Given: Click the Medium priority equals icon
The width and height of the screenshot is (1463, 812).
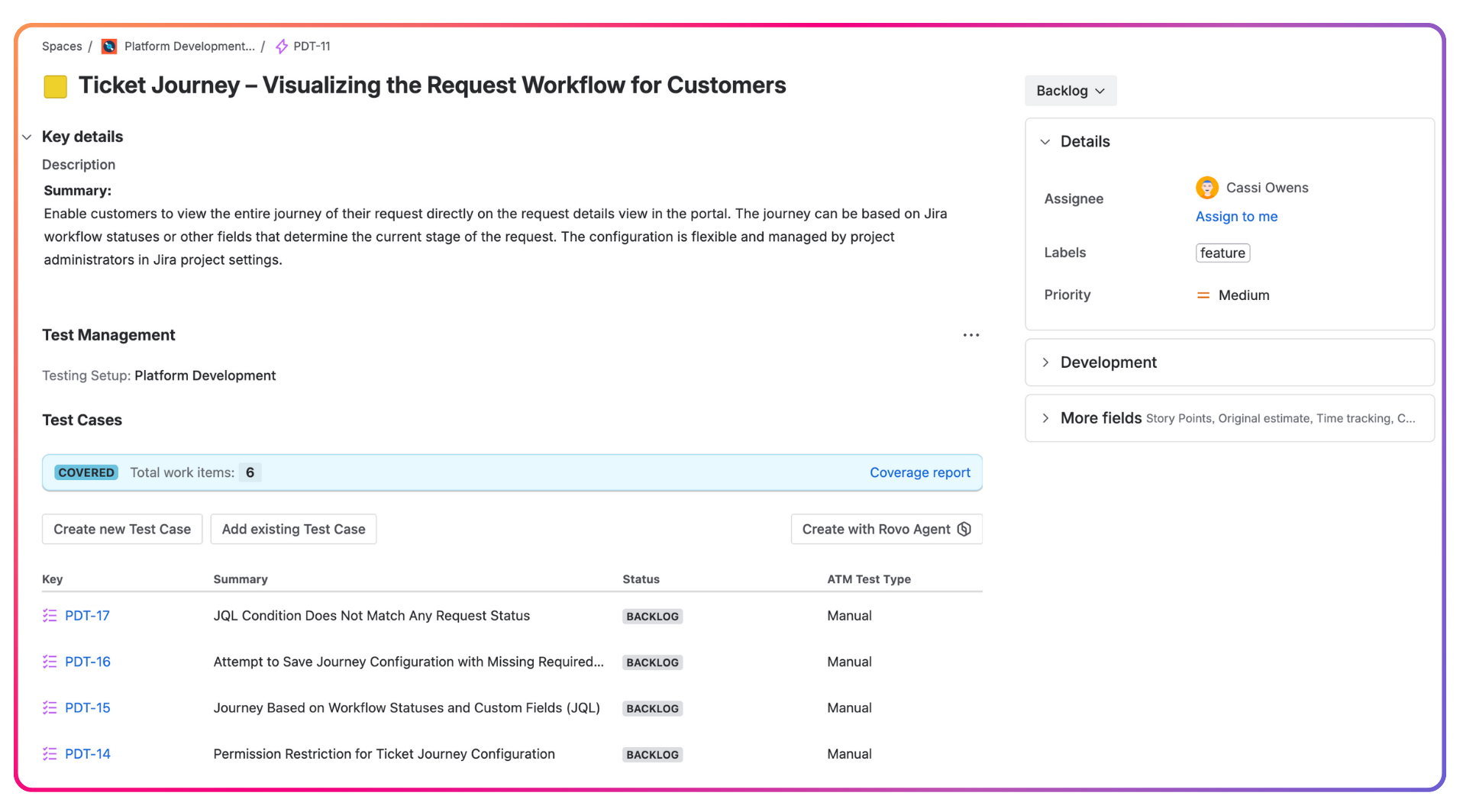Looking at the screenshot, I should click(x=1203, y=295).
